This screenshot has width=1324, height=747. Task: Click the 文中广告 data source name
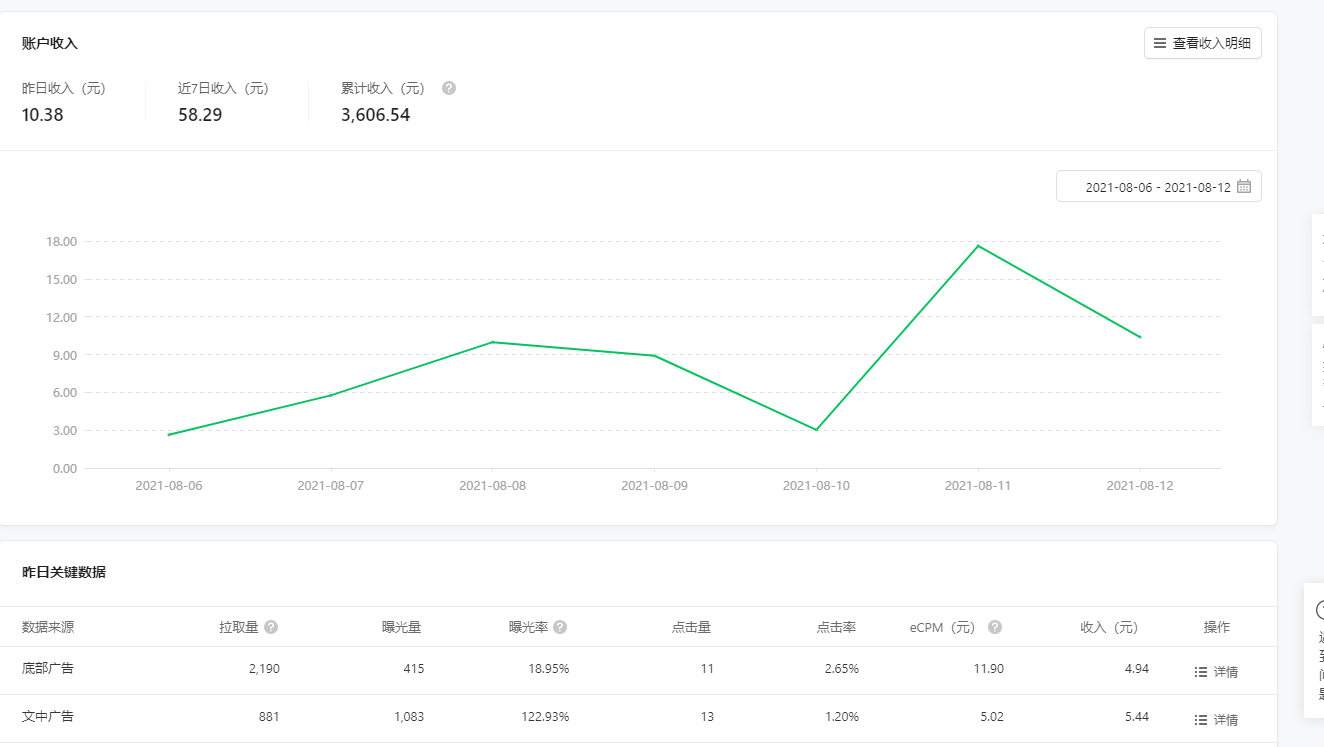[x=48, y=716]
